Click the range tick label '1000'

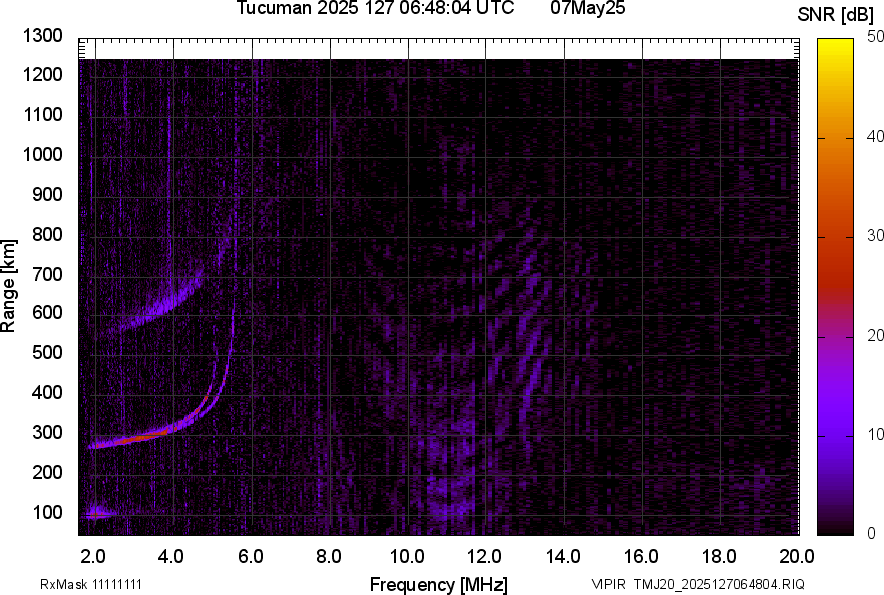click(x=42, y=154)
